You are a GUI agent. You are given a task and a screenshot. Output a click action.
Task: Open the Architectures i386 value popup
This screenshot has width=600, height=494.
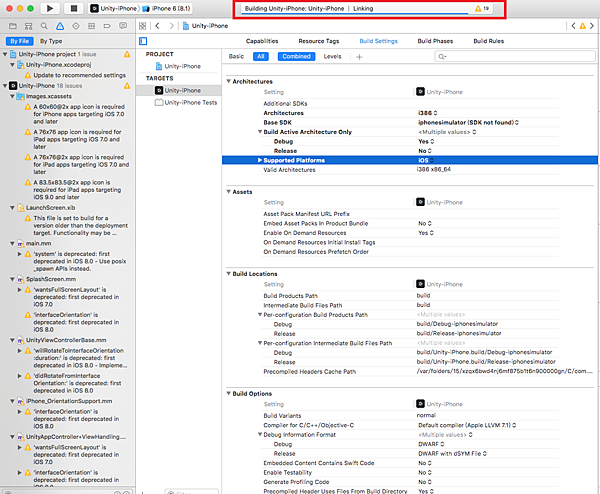coord(427,113)
